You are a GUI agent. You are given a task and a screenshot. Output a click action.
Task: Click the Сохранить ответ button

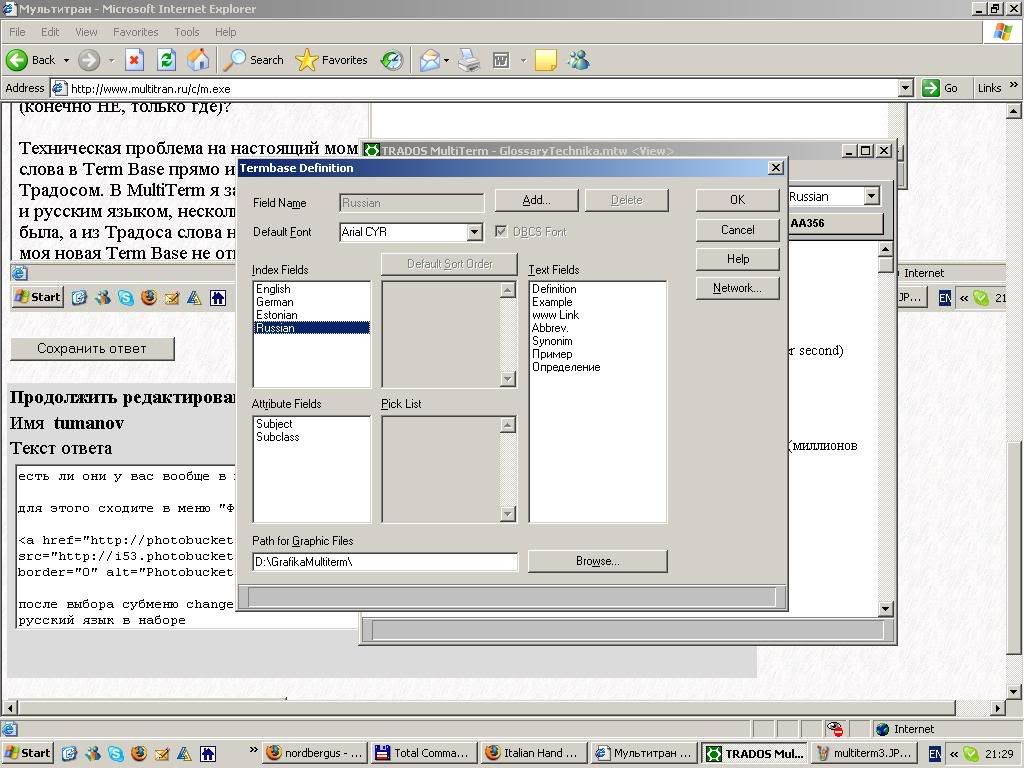click(92, 349)
